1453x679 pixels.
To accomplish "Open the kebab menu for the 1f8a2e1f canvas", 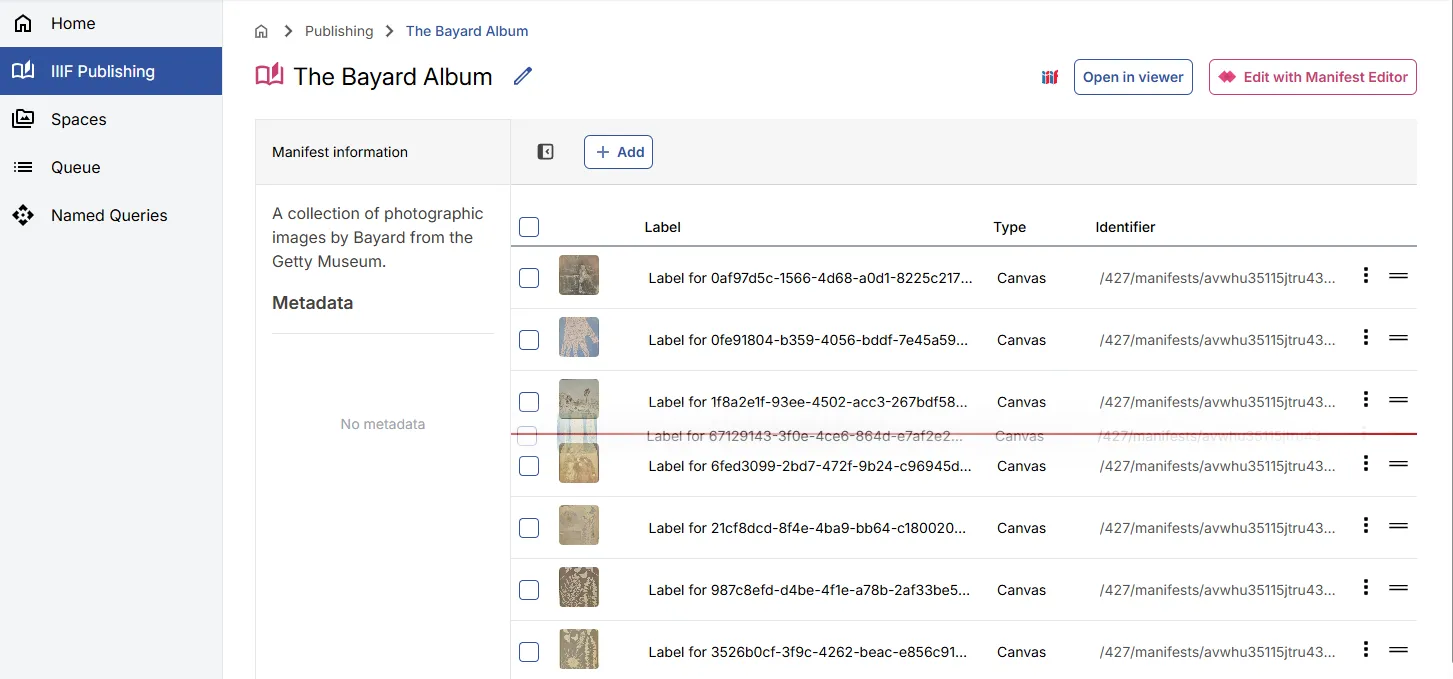I will pyautogui.click(x=1365, y=399).
